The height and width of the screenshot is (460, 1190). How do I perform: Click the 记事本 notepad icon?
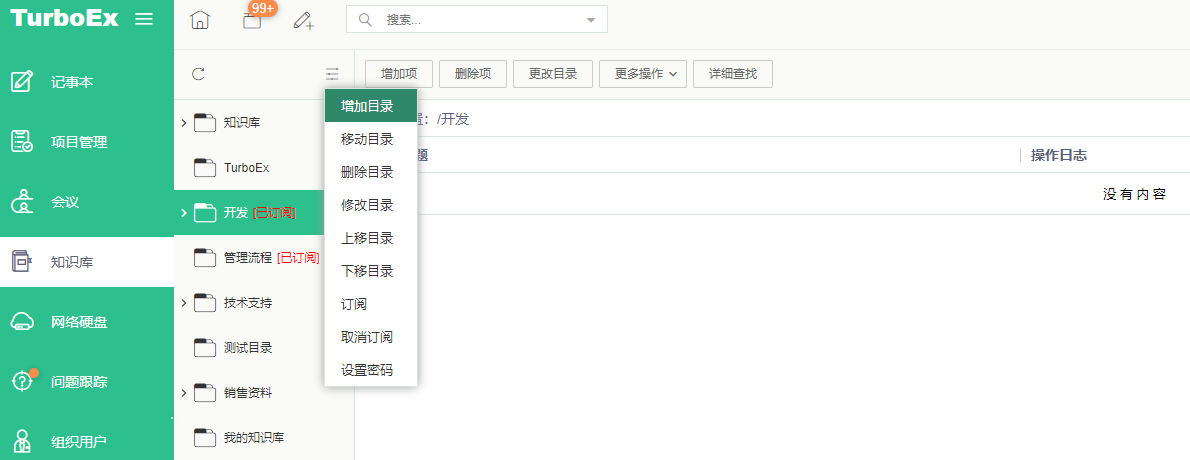(x=22, y=81)
